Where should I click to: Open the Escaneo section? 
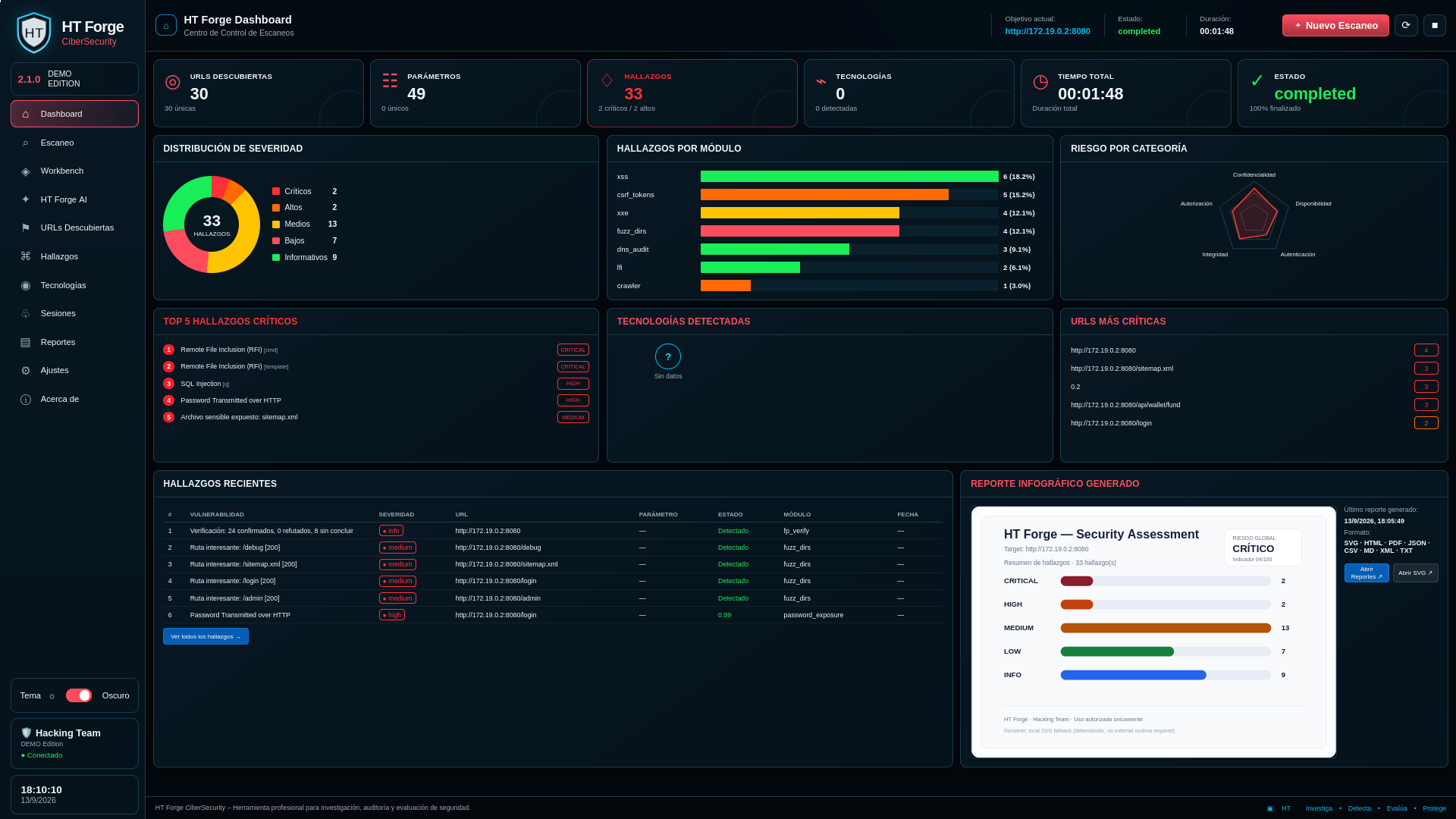(74, 143)
